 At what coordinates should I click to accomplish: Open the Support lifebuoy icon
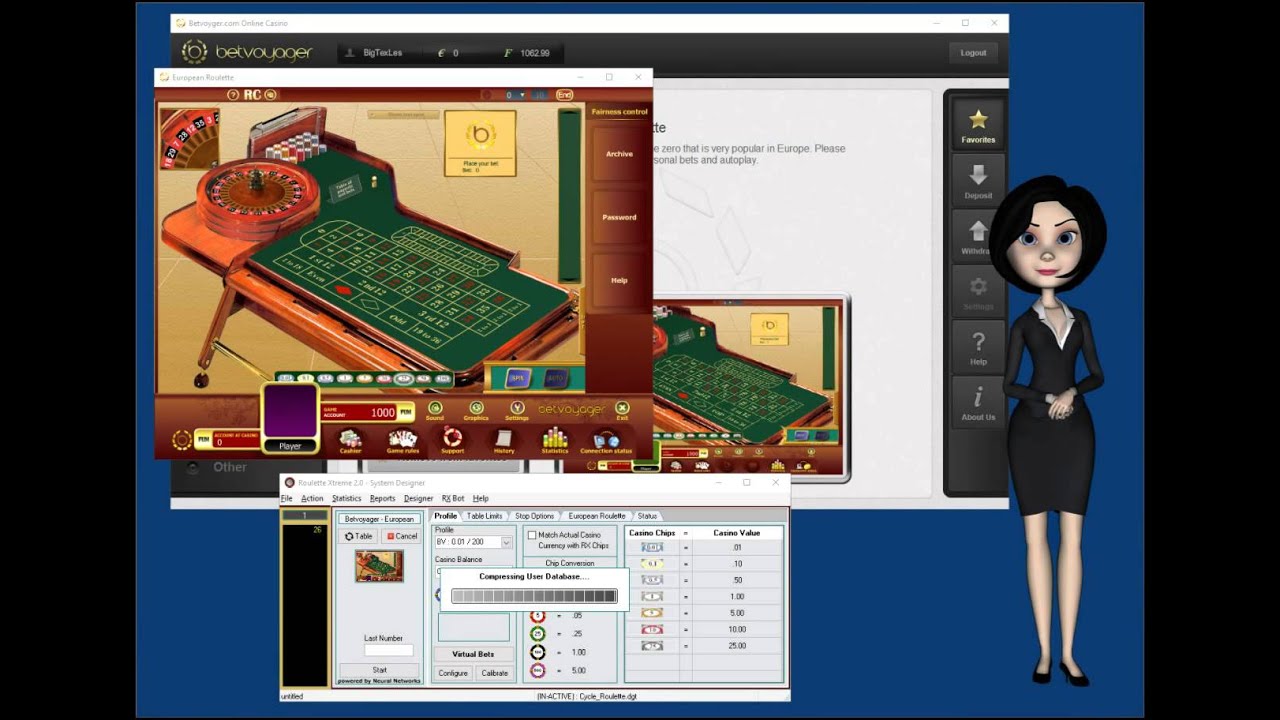453,440
